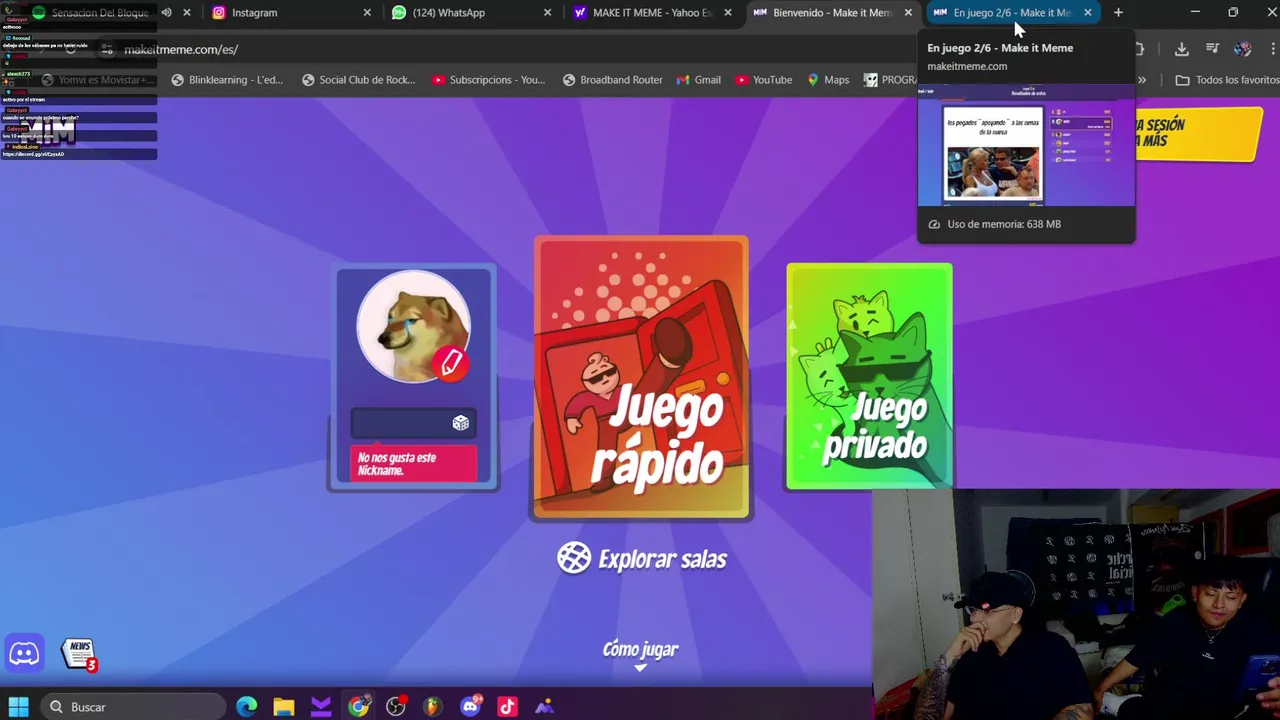
Task: Mute audio icon on Sensacion Del Bloque tab
Action: [166, 13]
